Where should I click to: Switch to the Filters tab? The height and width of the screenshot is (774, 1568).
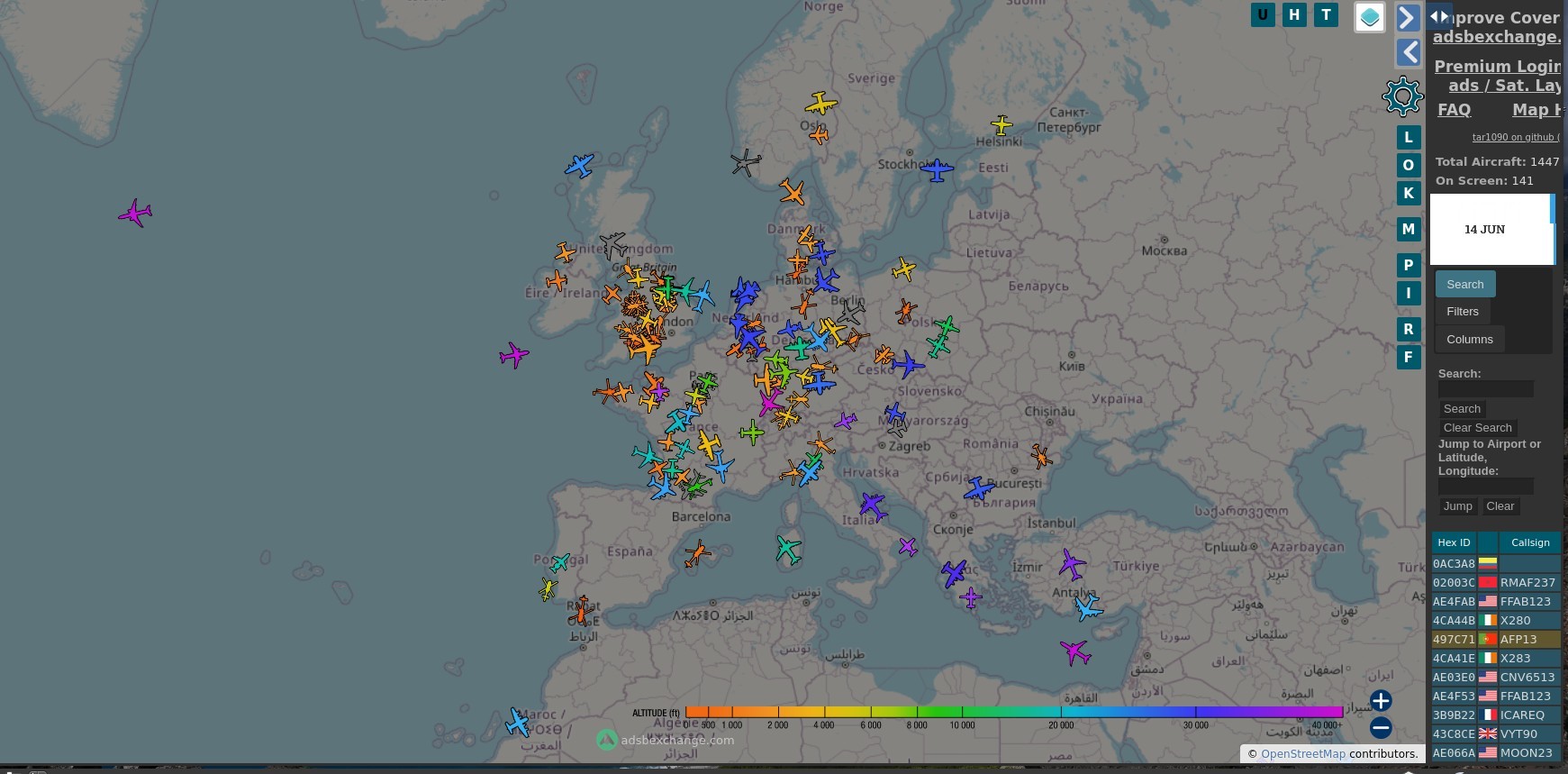1462,312
